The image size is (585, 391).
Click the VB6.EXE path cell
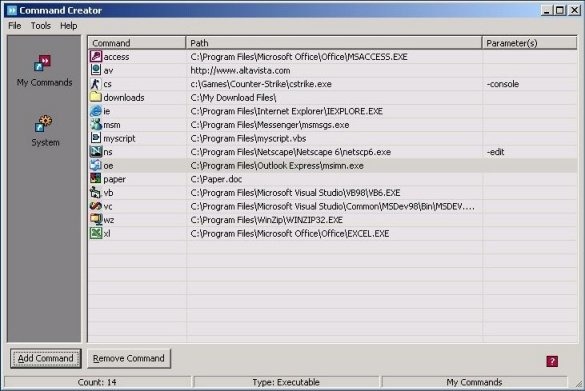295,193
